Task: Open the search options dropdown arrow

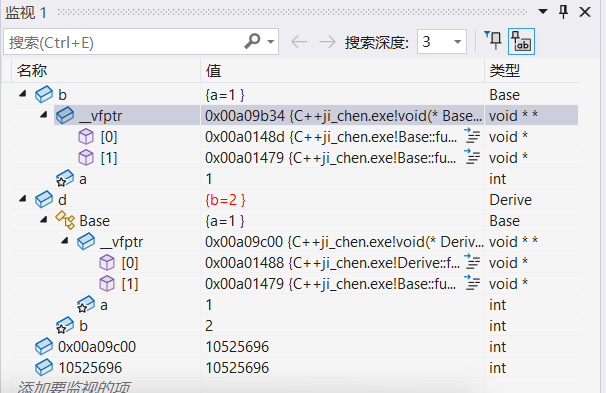Action: (x=271, y=42)
